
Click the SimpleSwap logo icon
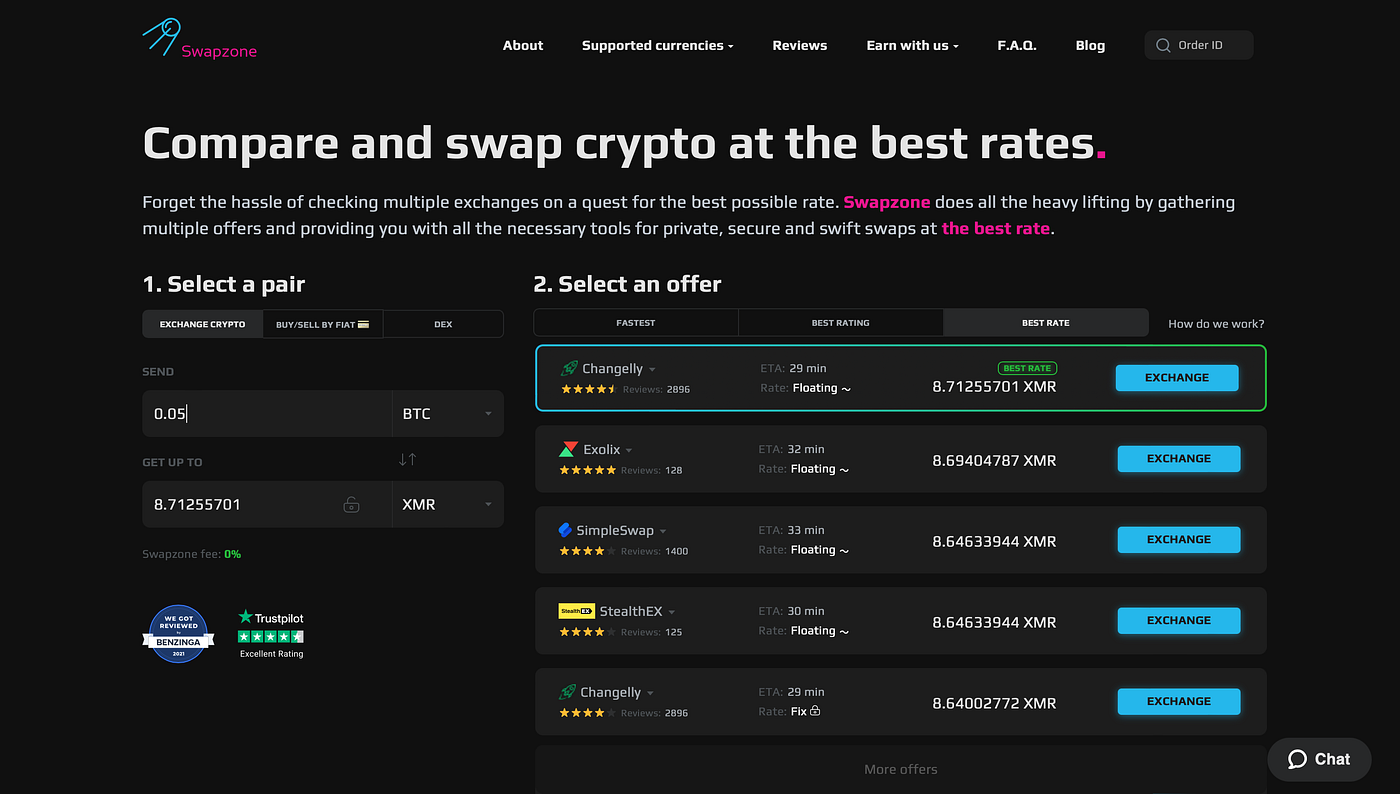pyautogui.click(x=565, y=530)
